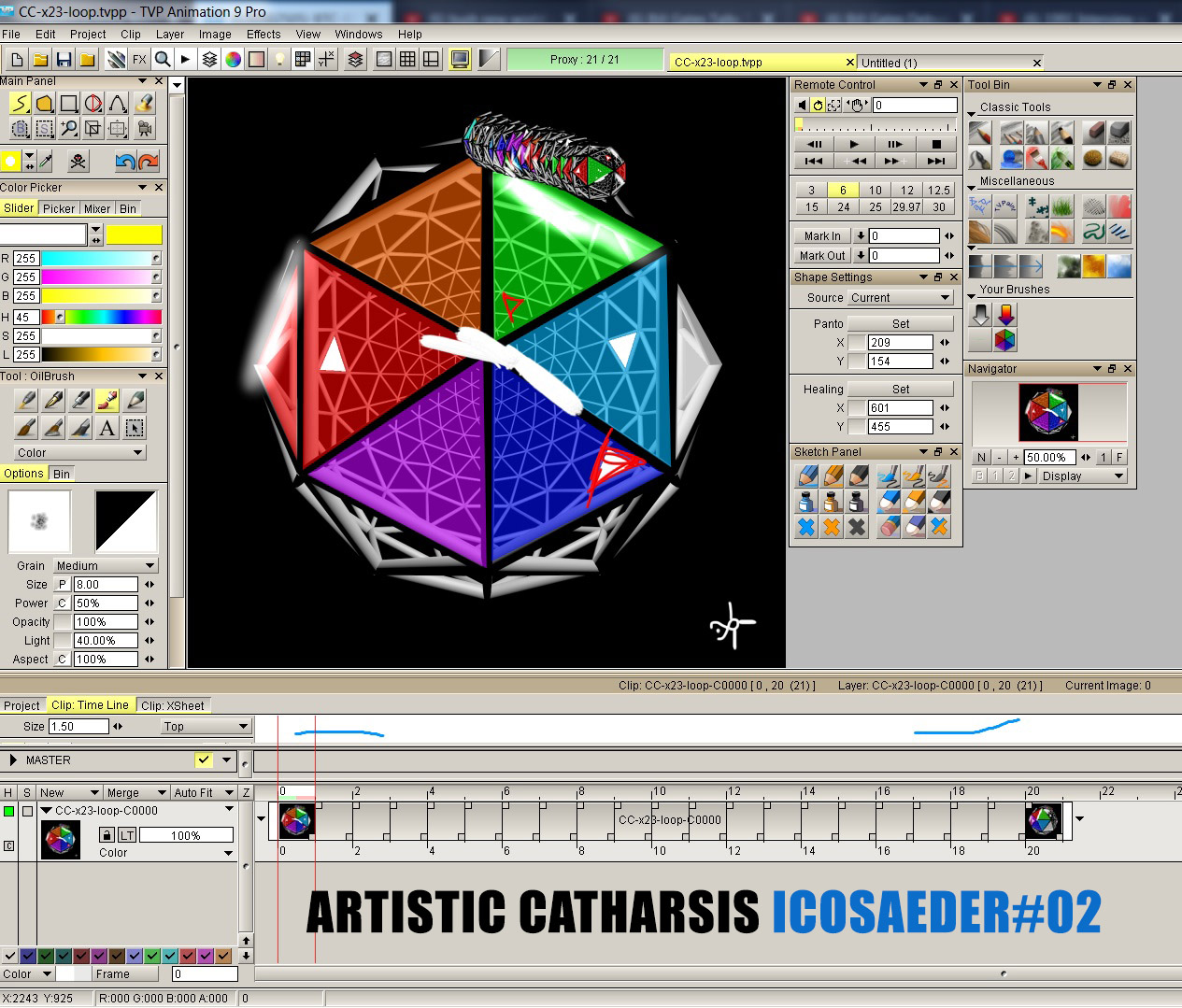Screen dimensions: 1182x1008
Task: Click the skull panic icon
Action: (x=78, y=161)
